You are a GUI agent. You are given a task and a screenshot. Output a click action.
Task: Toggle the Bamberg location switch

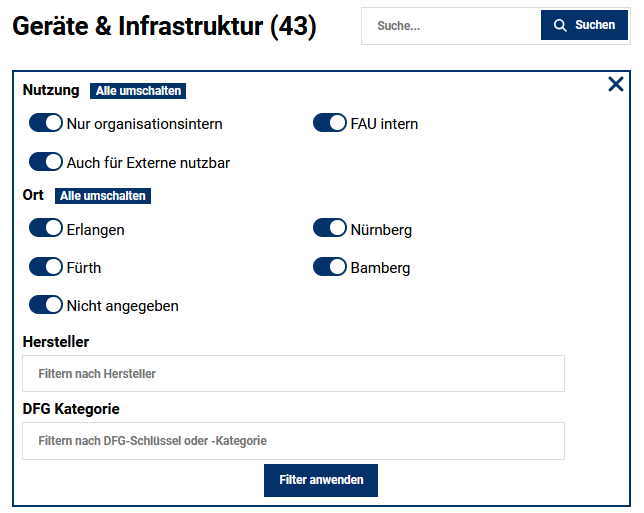pyautogui.click(x=330, y=266)
